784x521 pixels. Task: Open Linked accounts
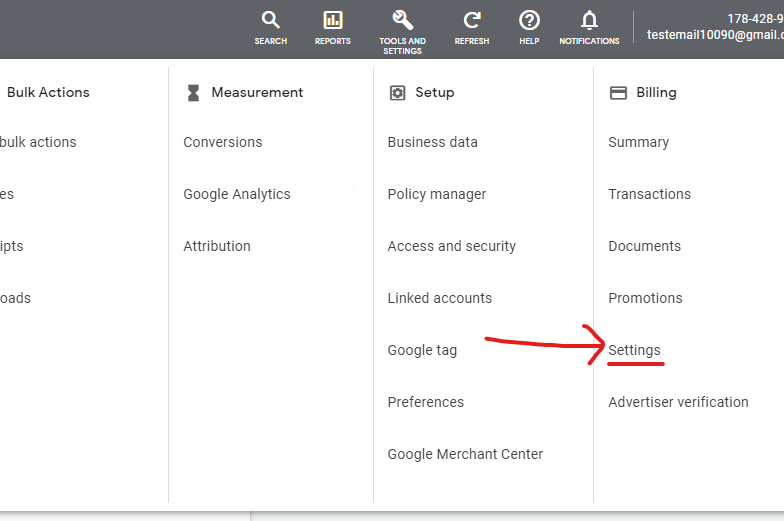pos(440,298)
